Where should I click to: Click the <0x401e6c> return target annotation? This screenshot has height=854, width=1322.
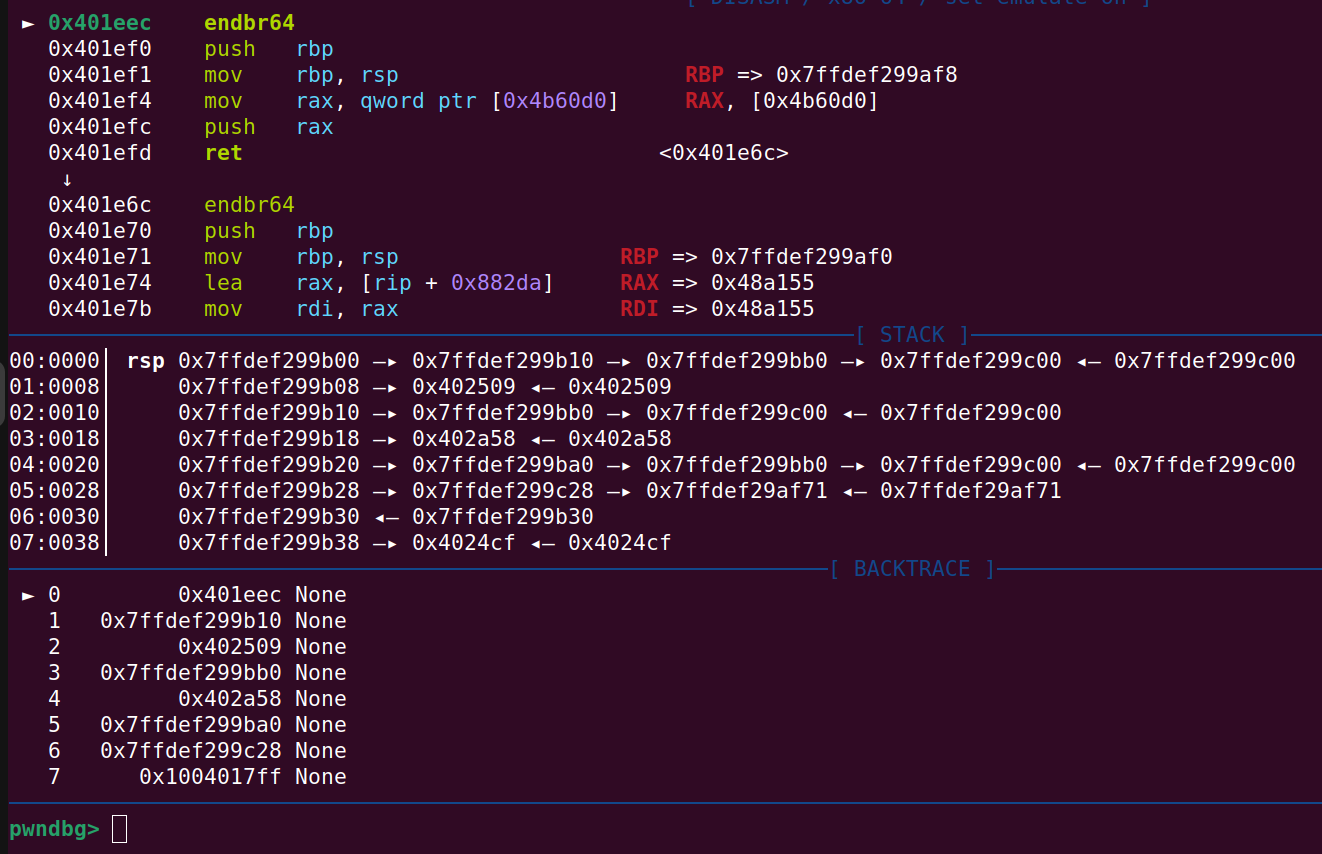coord(723,153)
